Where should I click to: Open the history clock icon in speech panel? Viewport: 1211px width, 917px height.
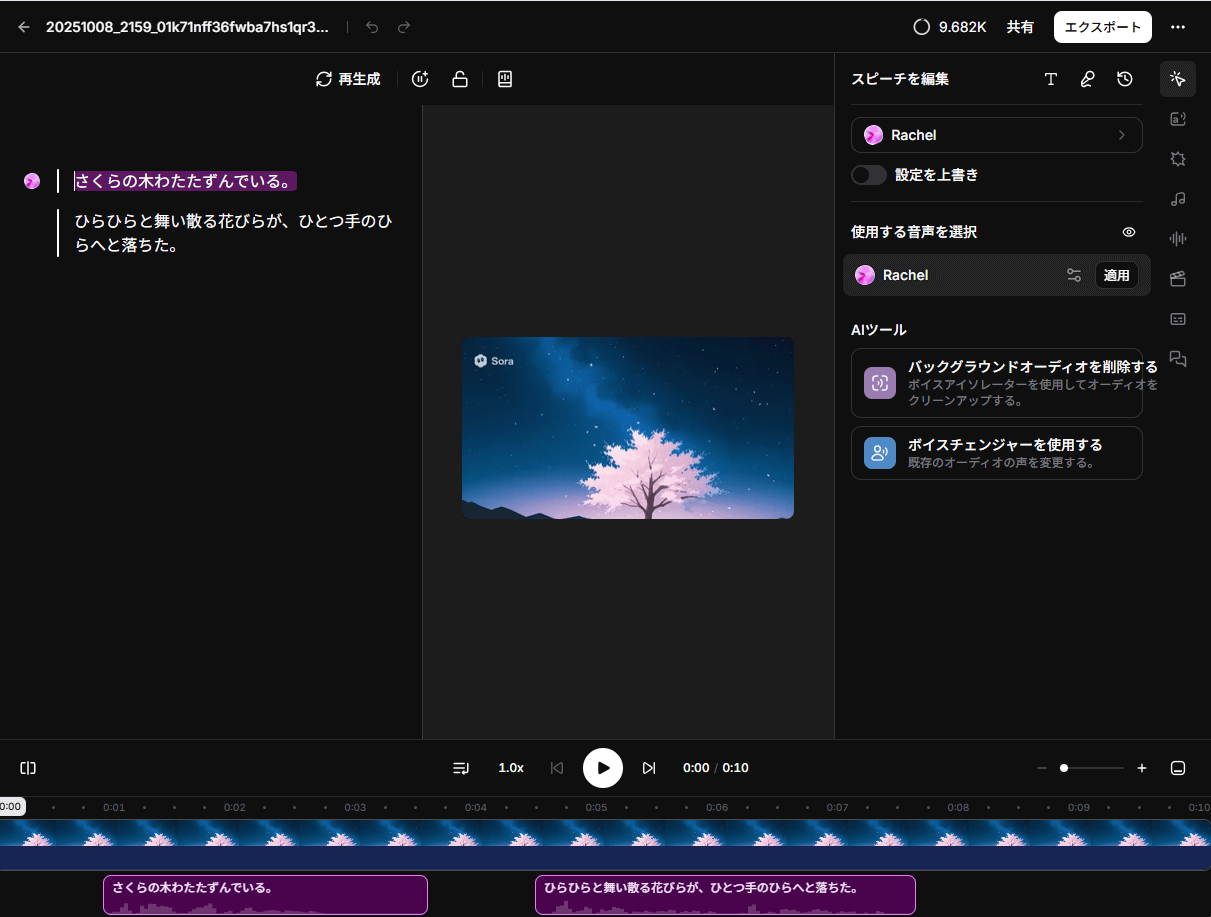click(x=1125, y=79)
